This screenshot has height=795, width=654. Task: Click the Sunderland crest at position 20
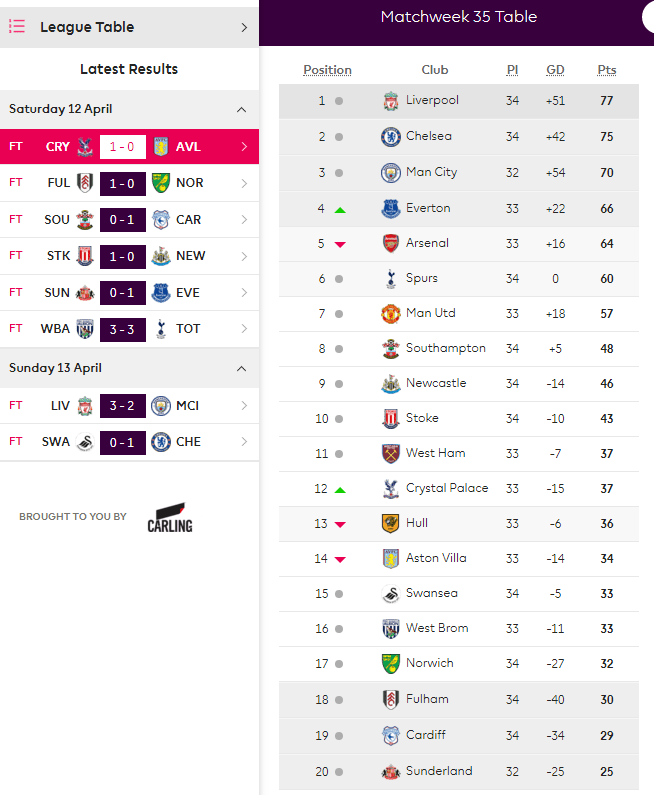[x=390, y=772]
